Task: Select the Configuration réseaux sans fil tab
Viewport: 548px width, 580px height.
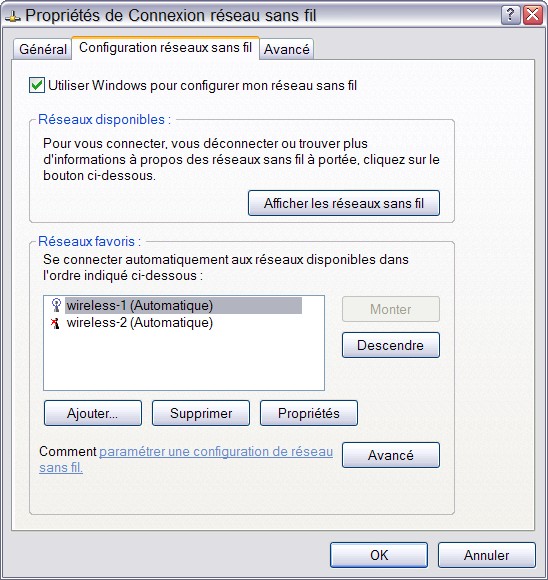Action: 165,48
